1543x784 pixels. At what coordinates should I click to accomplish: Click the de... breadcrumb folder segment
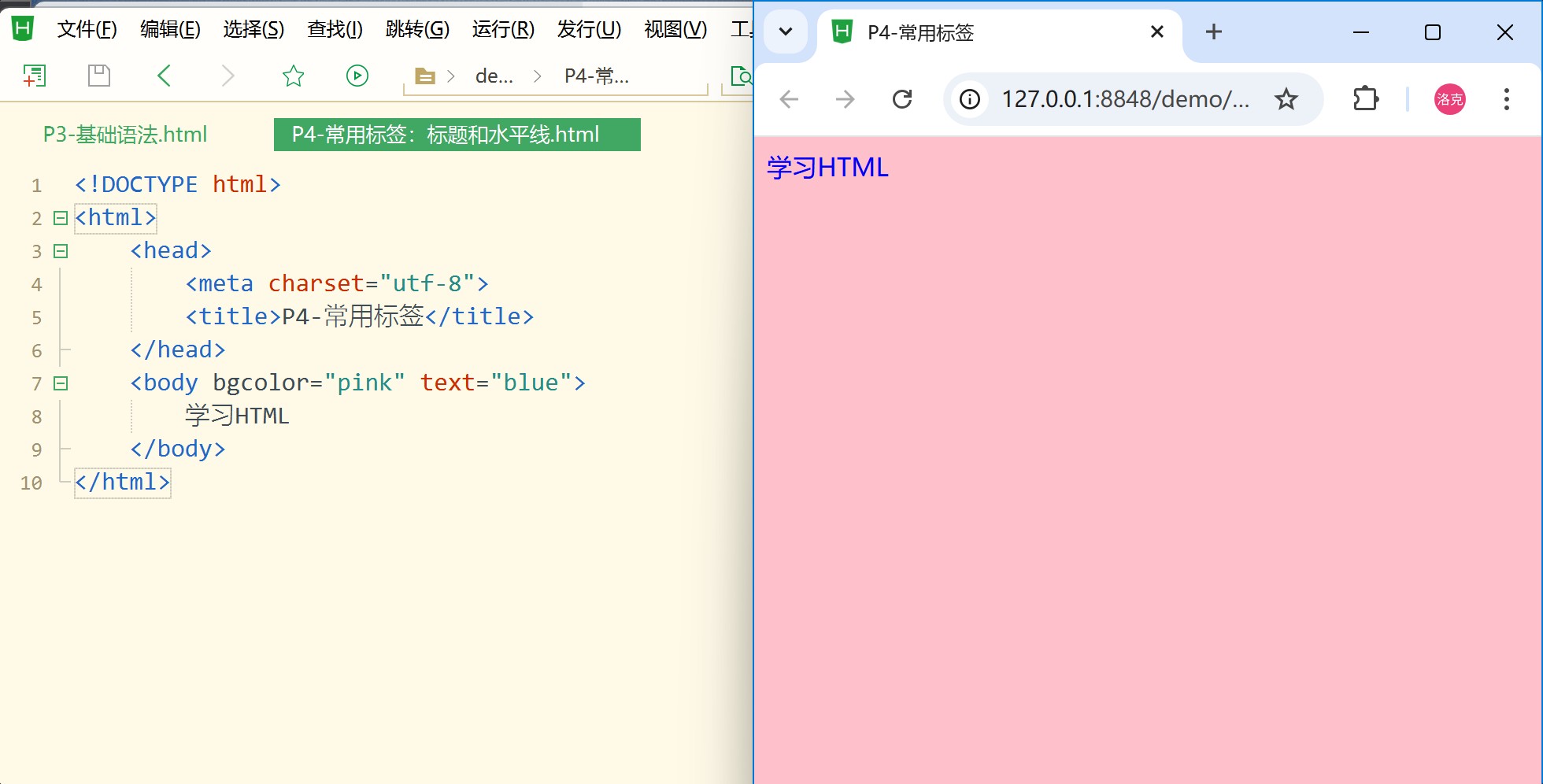point(494,76)
